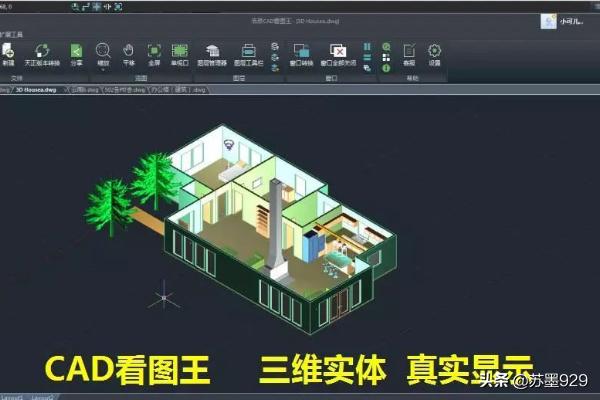The width and height of the screenshot is (600, 400).
Task: Click the white four-squares grid icon
Action: (x=386, y=57)
